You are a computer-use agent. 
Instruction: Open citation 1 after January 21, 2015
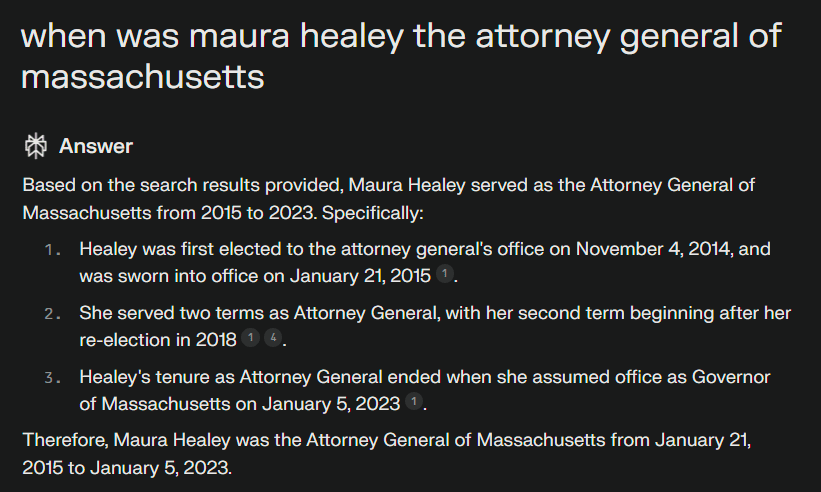point(447,275)
